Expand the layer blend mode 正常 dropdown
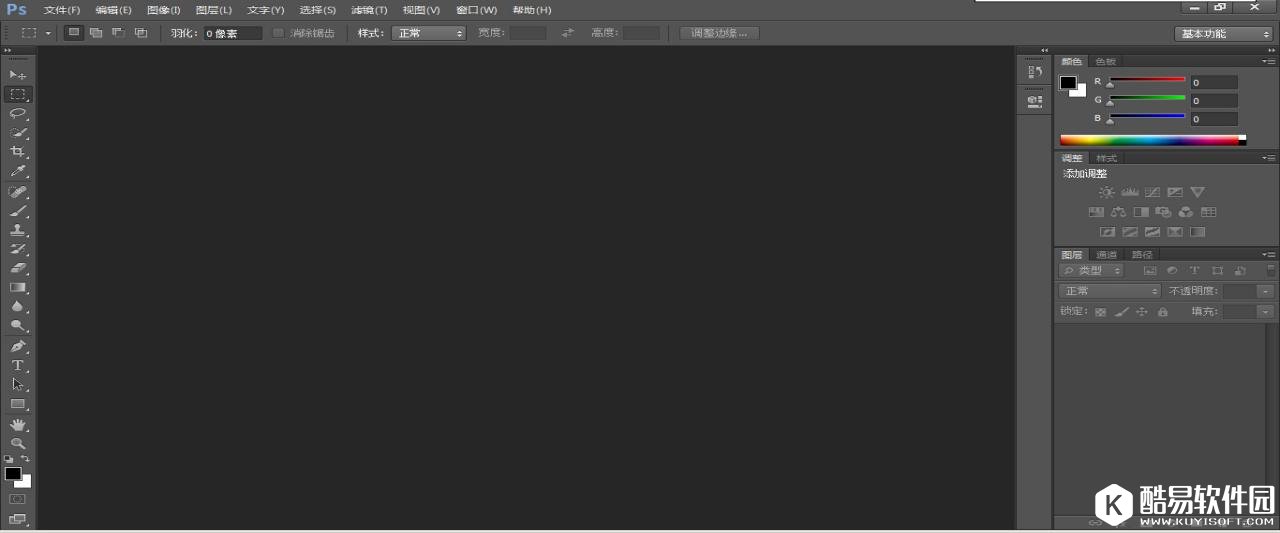The height and width of the screenshot is (533, 1280). [1109, 291]
